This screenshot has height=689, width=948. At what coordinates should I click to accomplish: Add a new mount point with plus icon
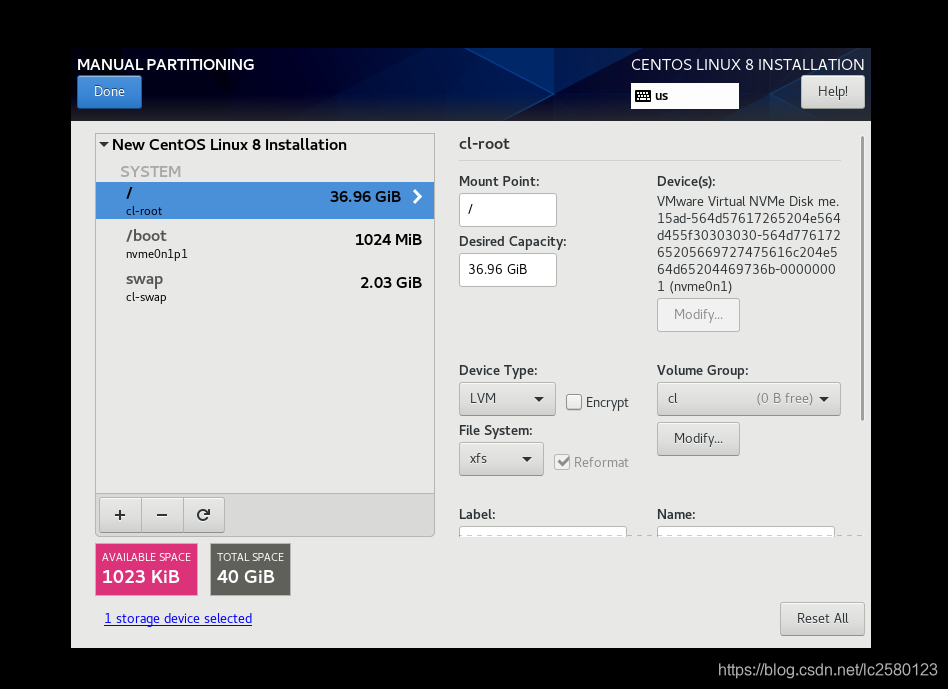120,515
